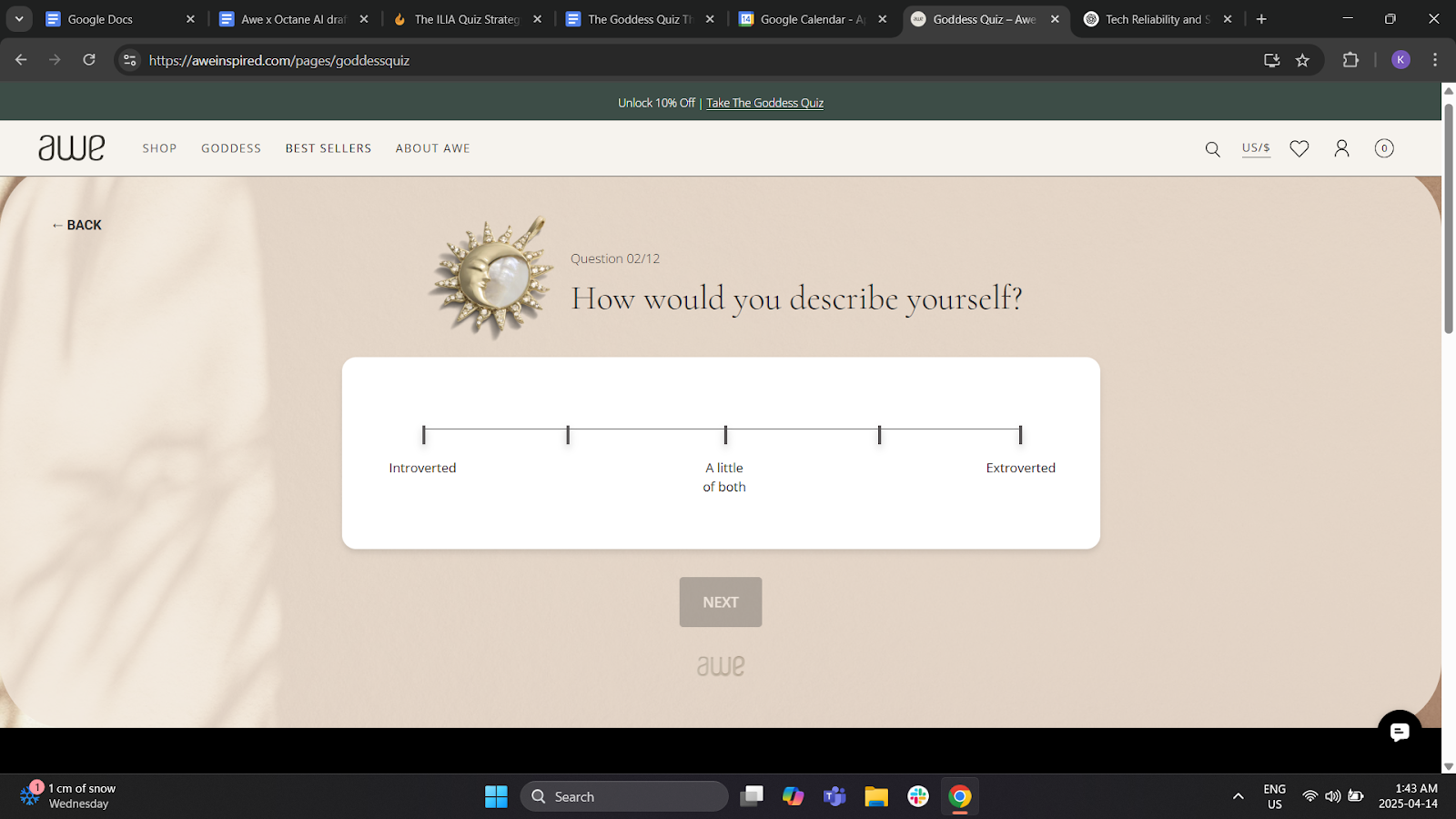The height and width of the screenshot is (819, 1456).
Task: Open the wishlist heart icon
Action: [x=1299, y=148]
